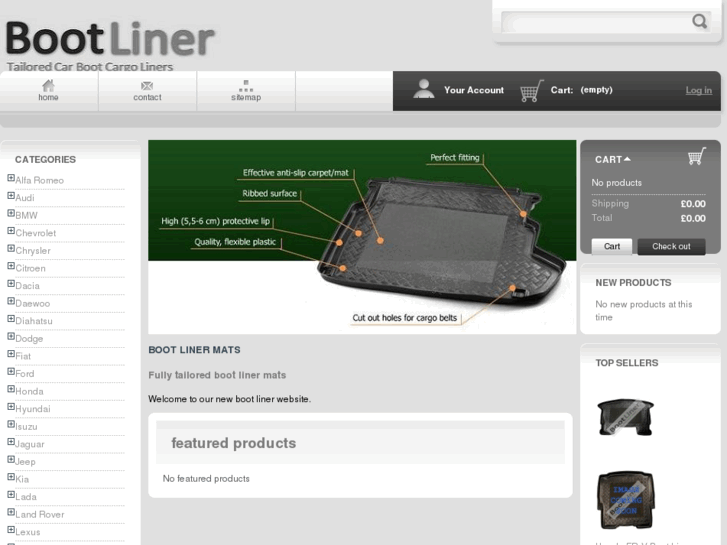The width and height of the screenshot is (727, 545).
Task: Expand the Jeep category tree
Action: click(x=11, y=460)
